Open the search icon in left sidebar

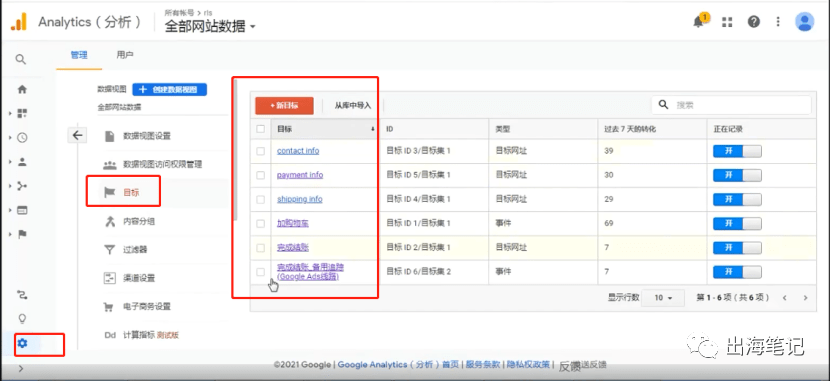pyautogui.click(x=21, y=59)
